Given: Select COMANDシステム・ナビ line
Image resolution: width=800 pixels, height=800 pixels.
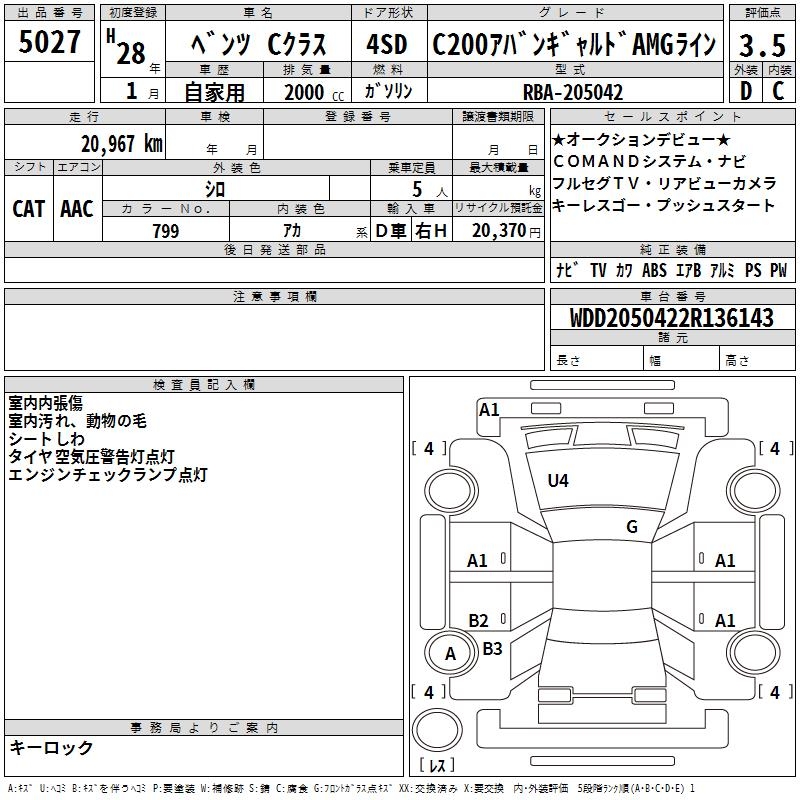Looking at the screenshot, I should 649,161.
